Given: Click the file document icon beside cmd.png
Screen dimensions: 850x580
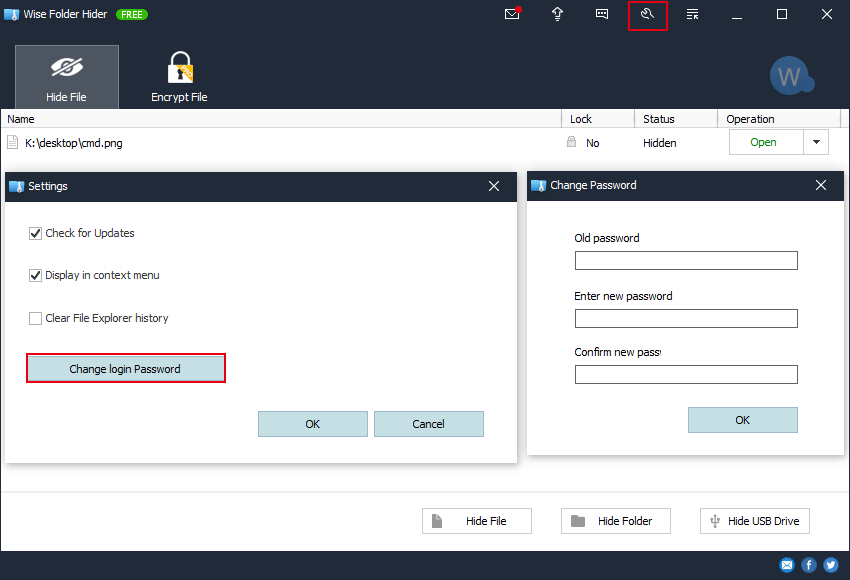Looking at the screenshot, I should point(12,143).
